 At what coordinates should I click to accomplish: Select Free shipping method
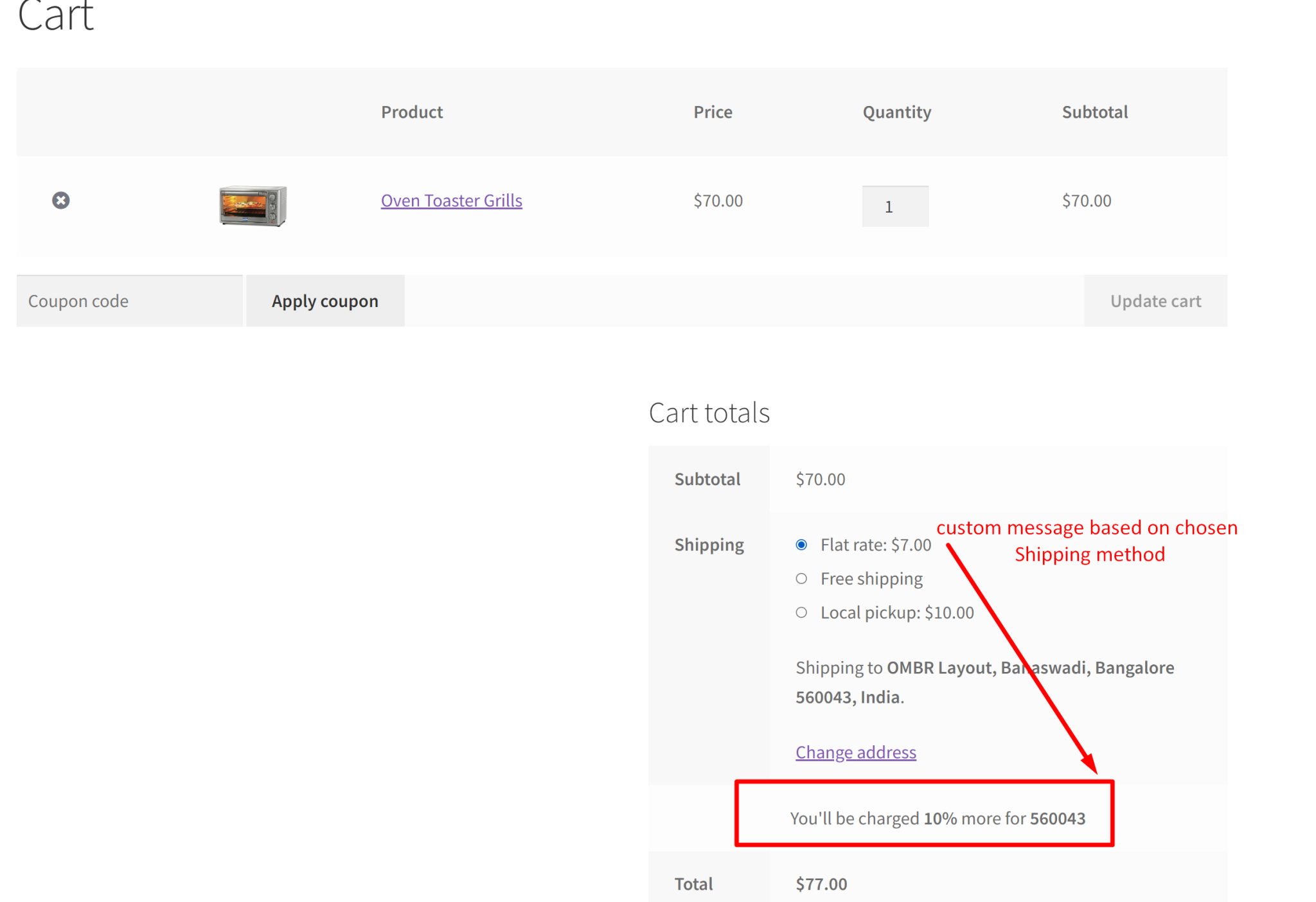click(801, 578)
